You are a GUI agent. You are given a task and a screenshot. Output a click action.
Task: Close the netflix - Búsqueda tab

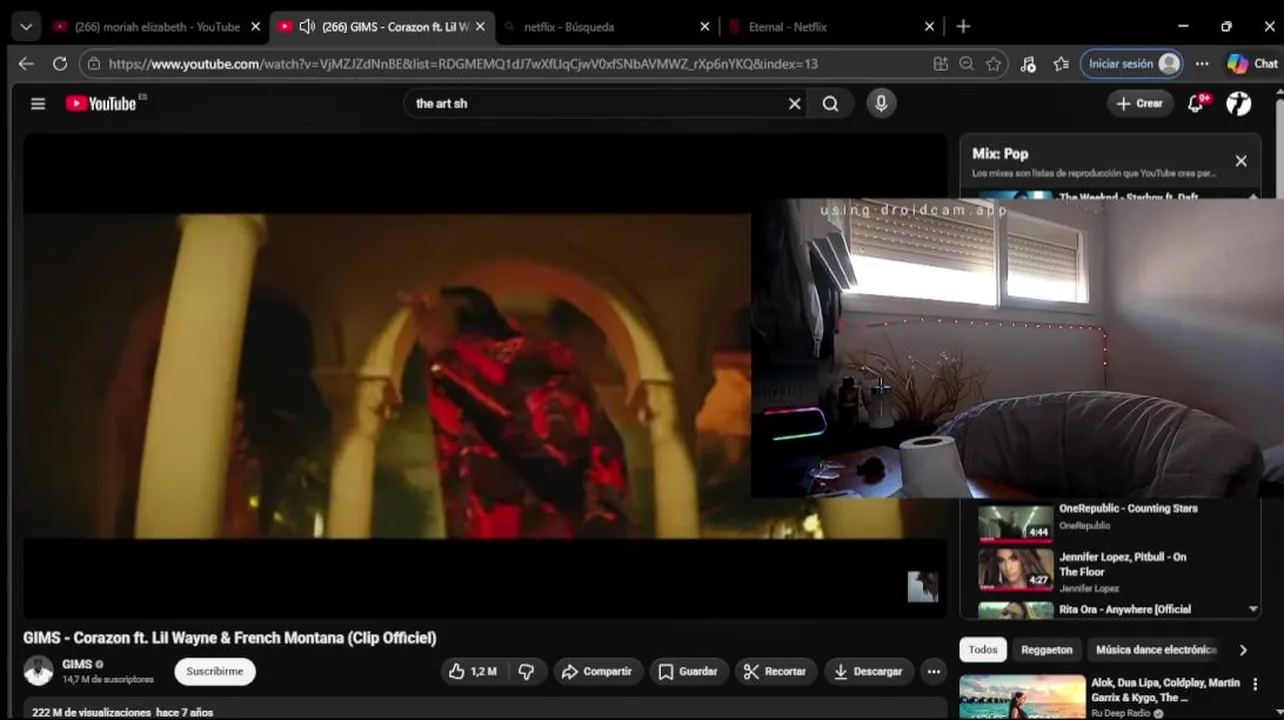click(x=705, y=27)
